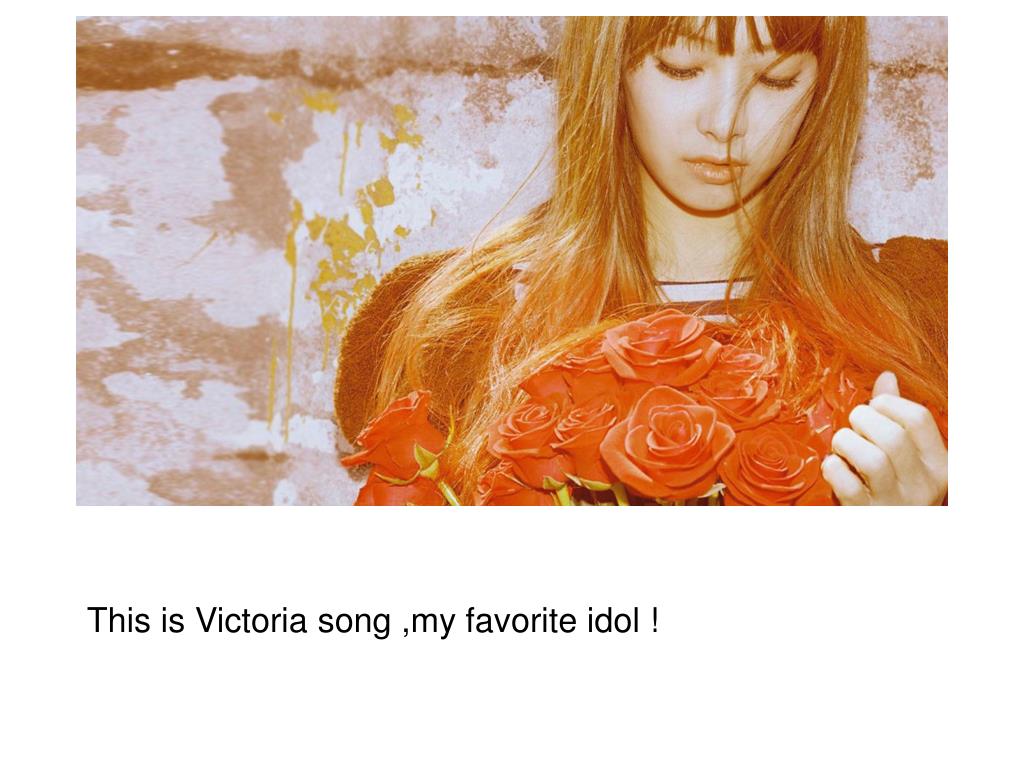Click the large central red rose

tap(666, 441)
